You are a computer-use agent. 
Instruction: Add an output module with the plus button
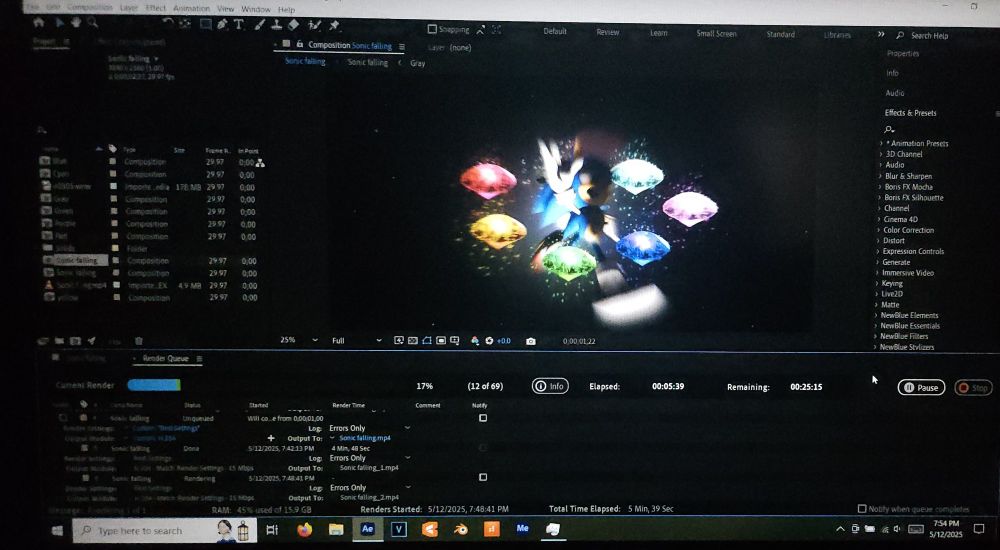point(271,438)
